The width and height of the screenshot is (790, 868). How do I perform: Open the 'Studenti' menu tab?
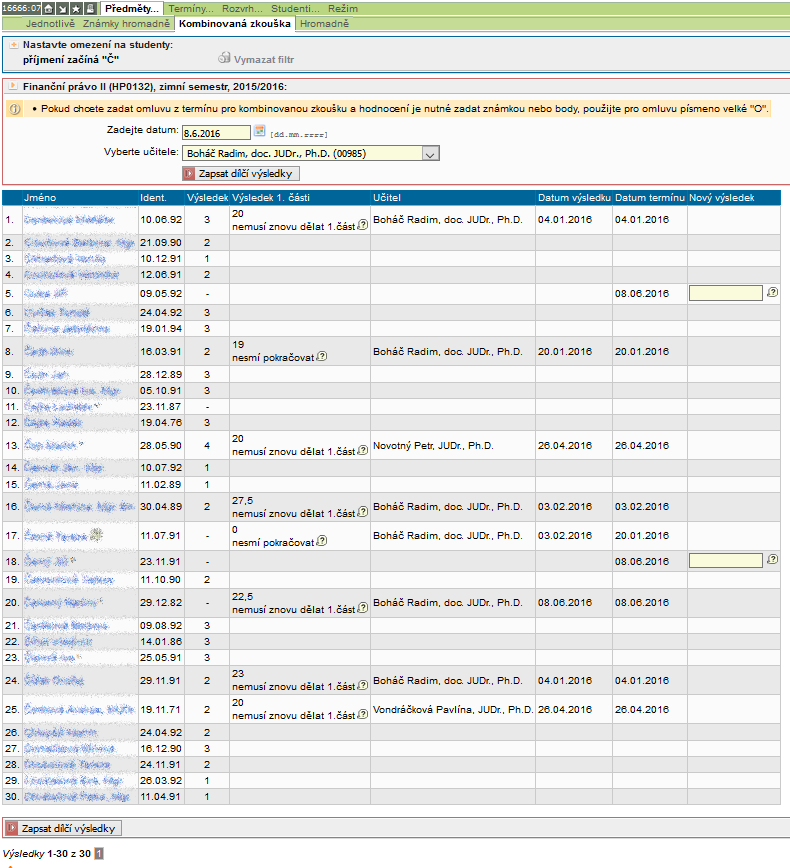coord(295,8)
